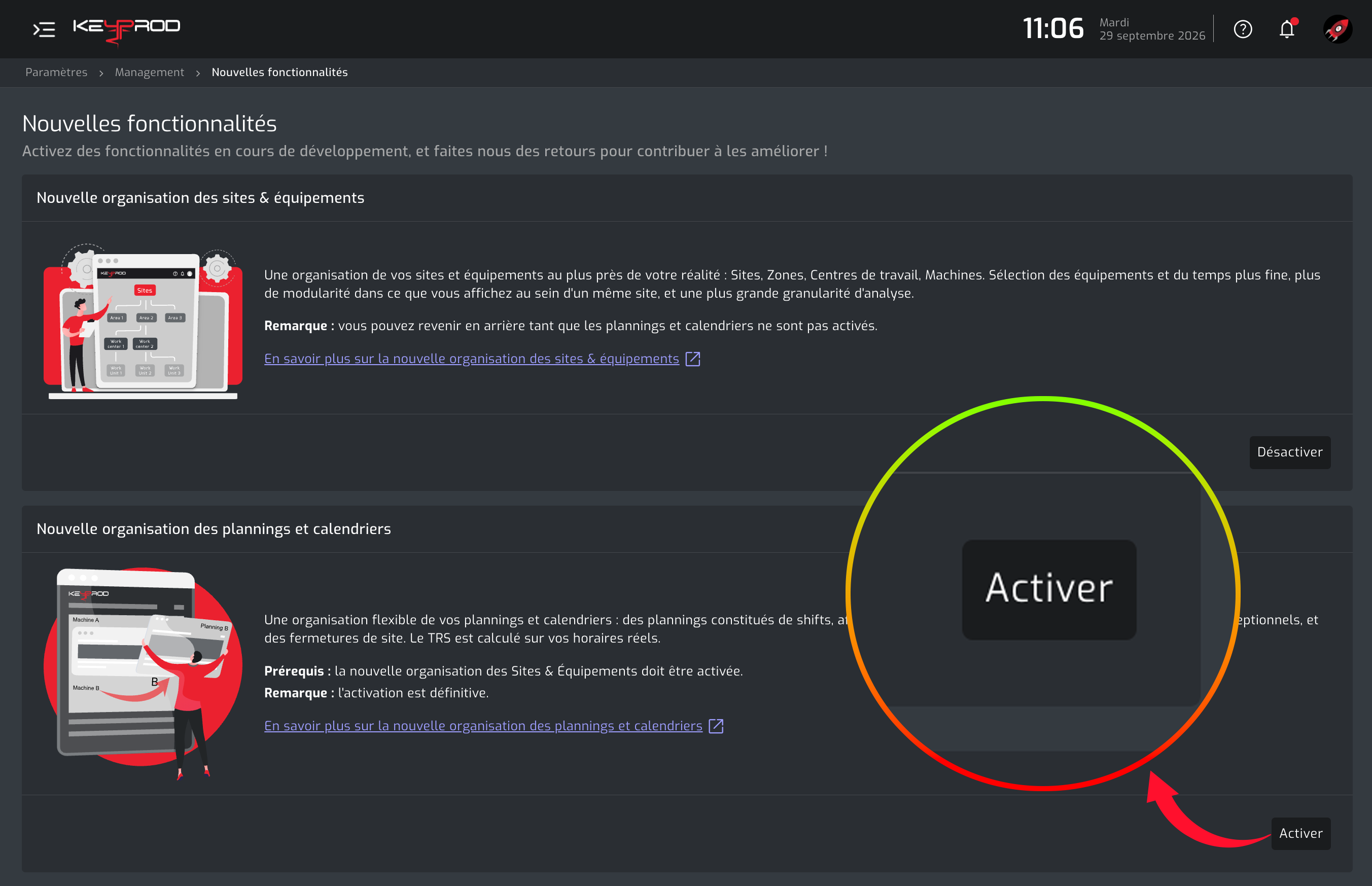
Task: Click the Nouvelles fonctionnalités page title
Action: coord(150,124)
